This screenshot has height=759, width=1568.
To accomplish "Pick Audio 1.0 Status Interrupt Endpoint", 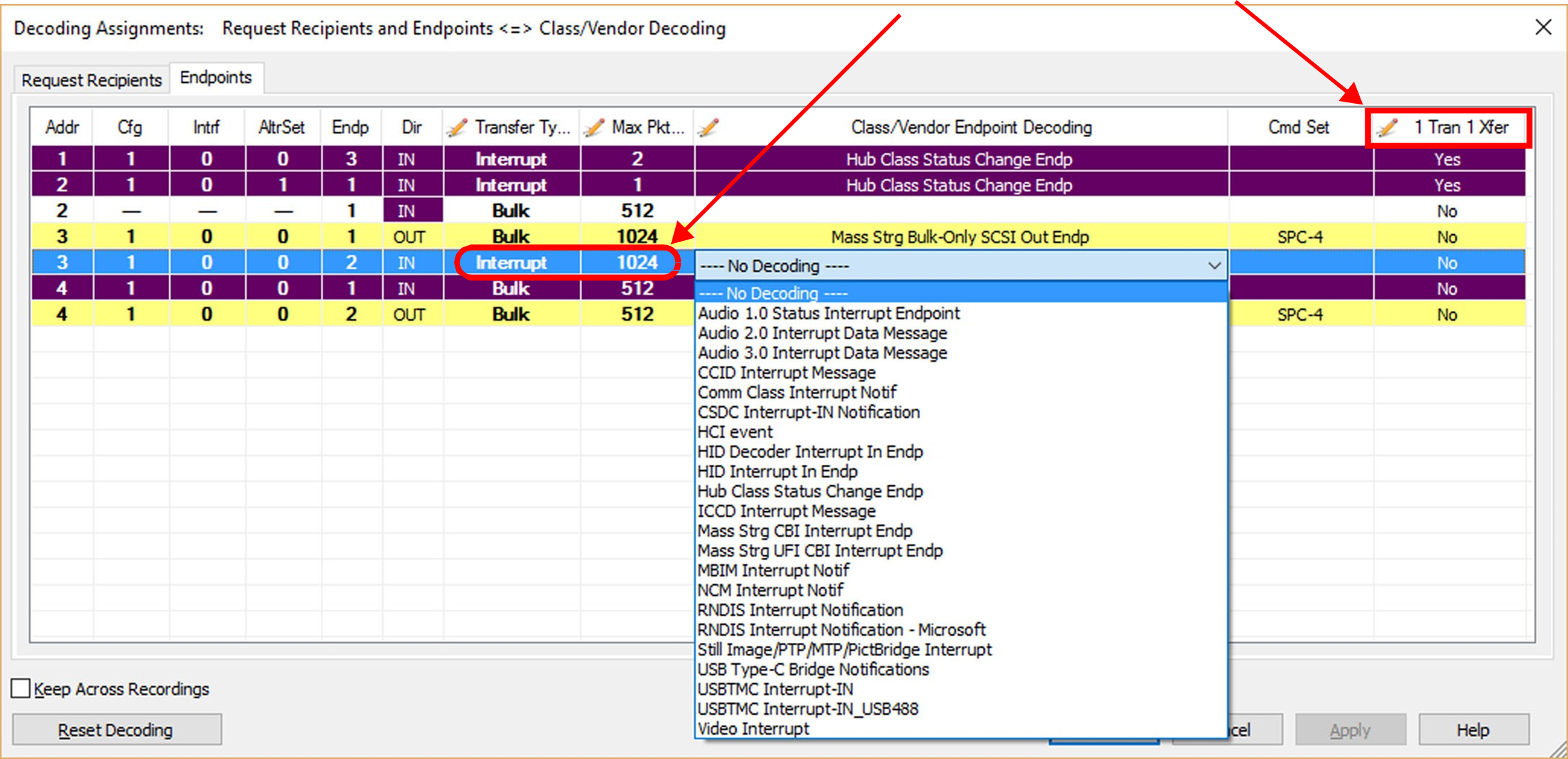I will (829, 313).
